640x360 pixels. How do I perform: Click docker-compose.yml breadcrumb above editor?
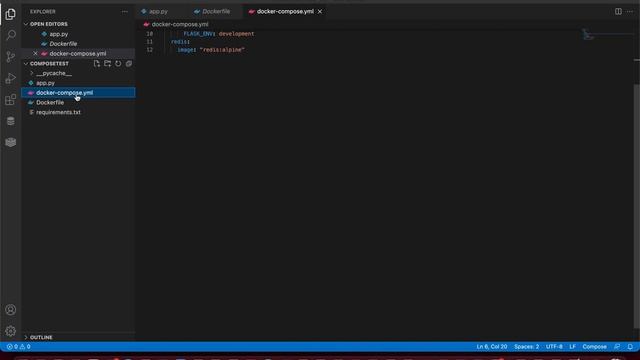[x=180, y=24]
